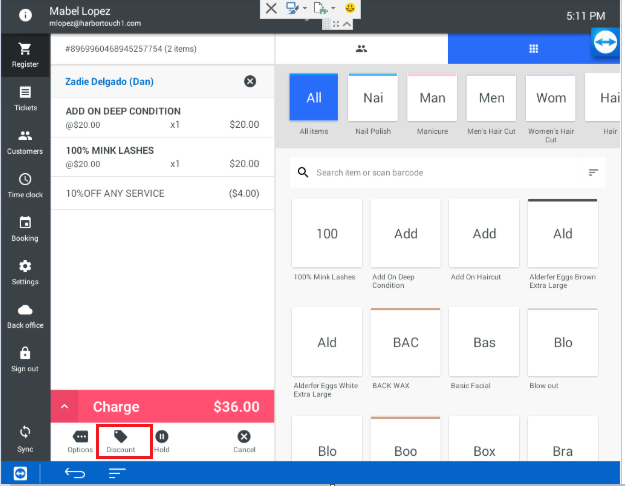Image resolution: width=625 pixels, height=486 pixels.
Task: Open order Options menu
Action: pyautogui.click(x=80, y=441)
